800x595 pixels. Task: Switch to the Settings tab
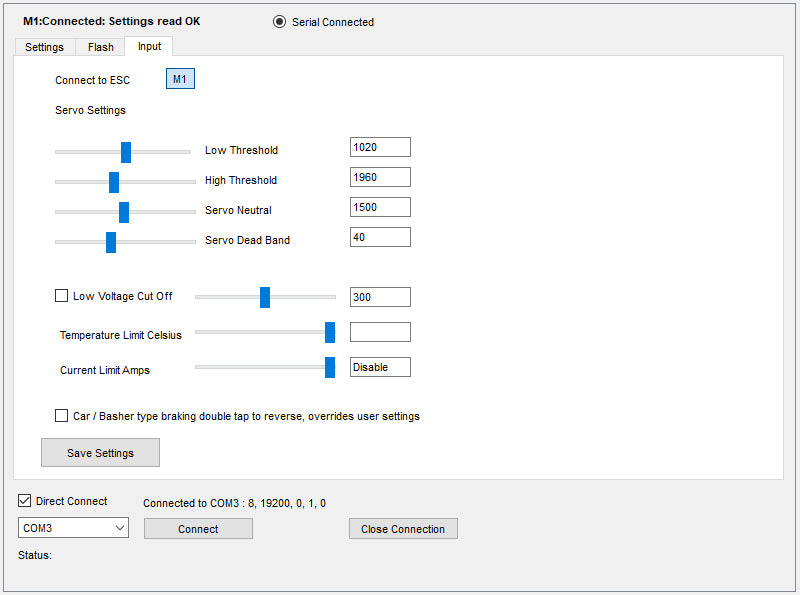pyautogui.click(x=44, y=47)
